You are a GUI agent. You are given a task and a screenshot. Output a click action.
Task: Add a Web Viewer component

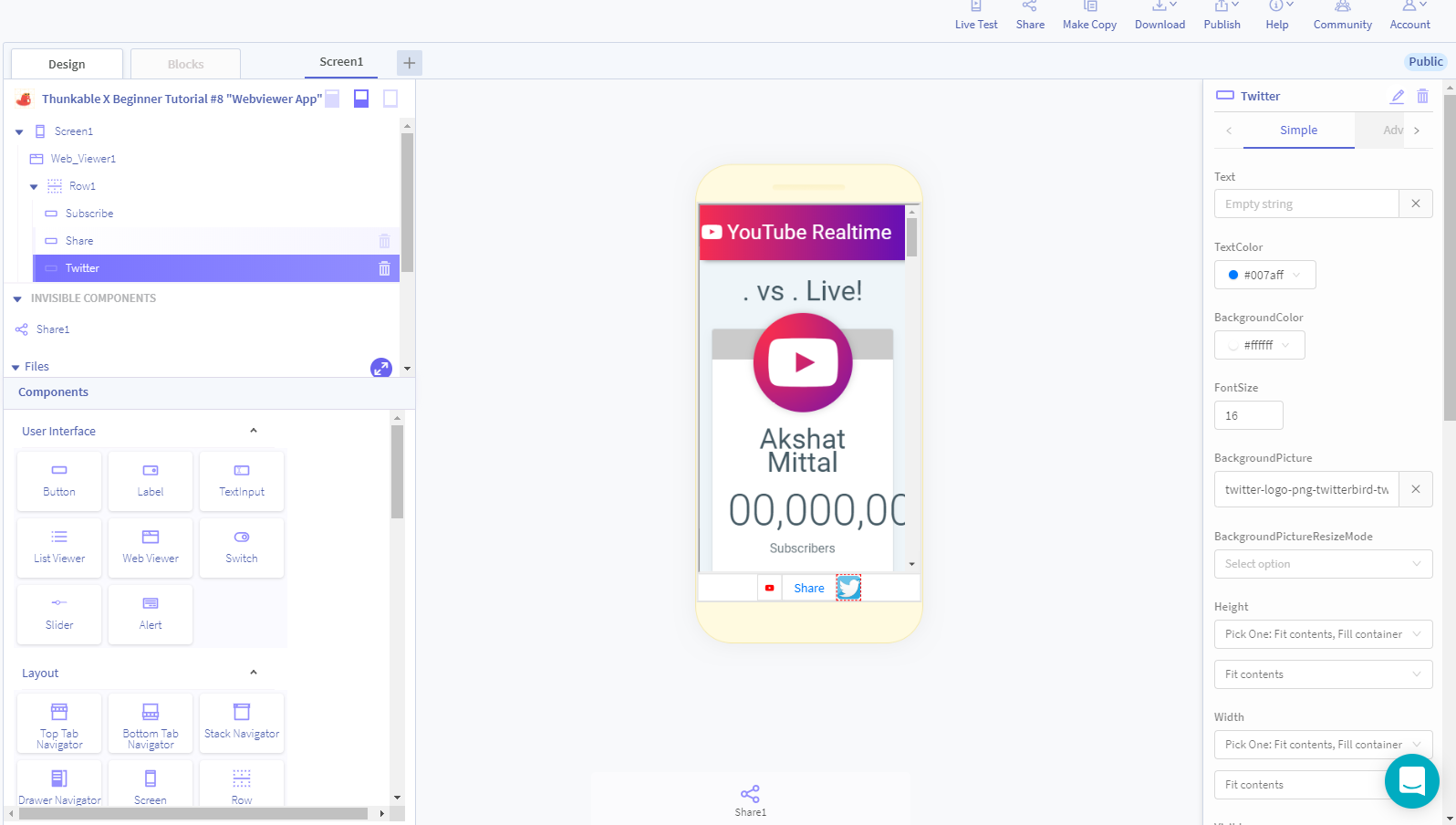click(151, 548)
